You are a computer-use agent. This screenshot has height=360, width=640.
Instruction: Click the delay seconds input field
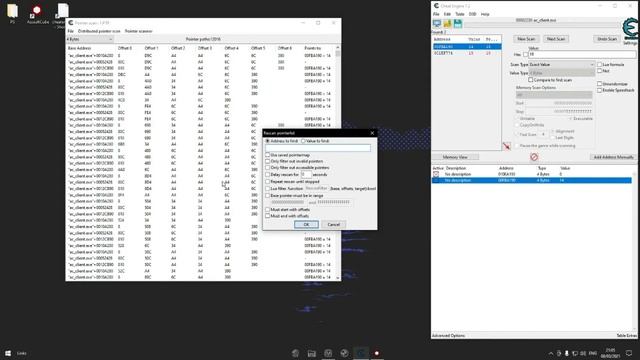306,175
